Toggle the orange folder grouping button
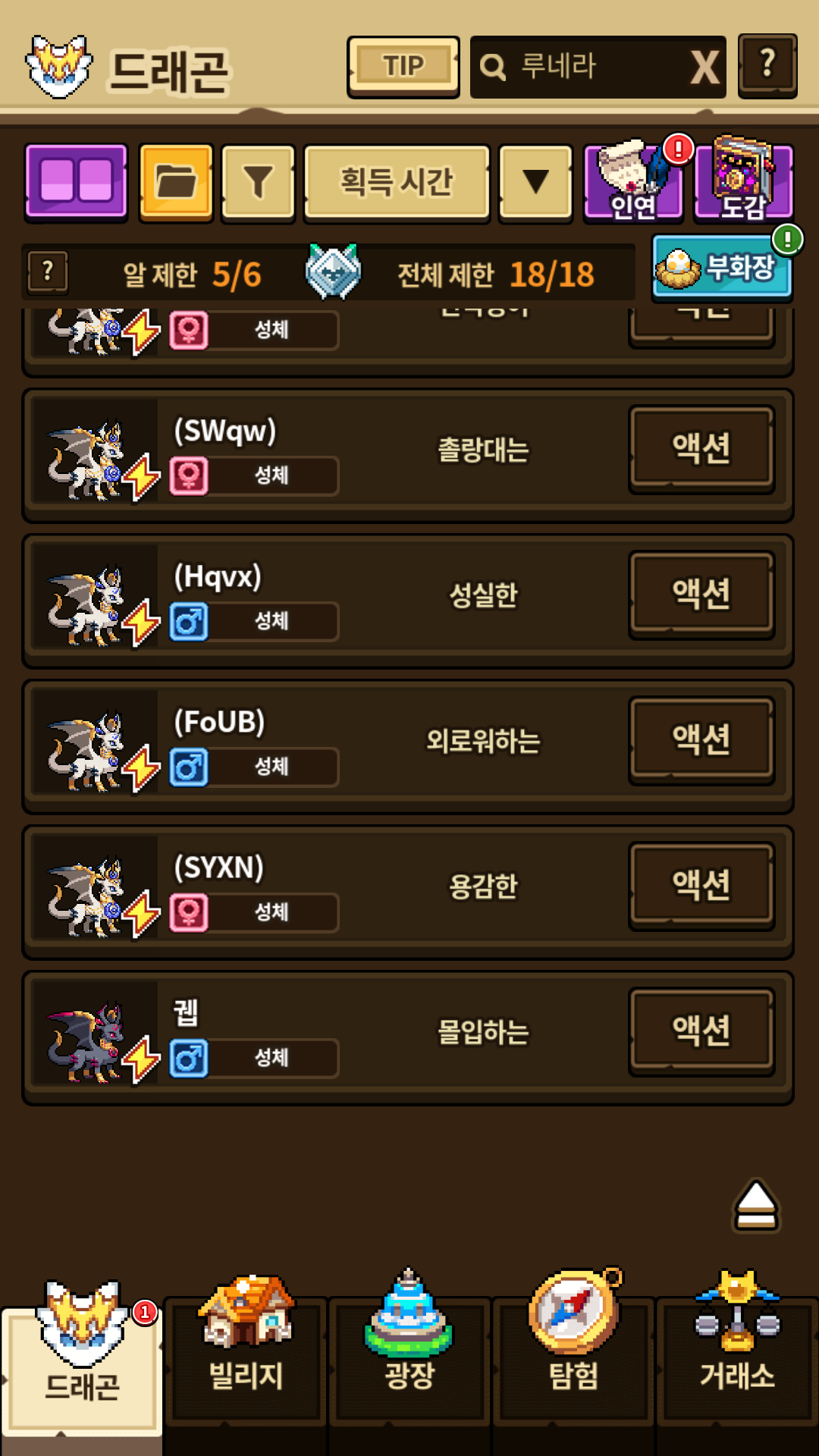The height and width of the screenshot is (1456, 819). click(176, 183)
